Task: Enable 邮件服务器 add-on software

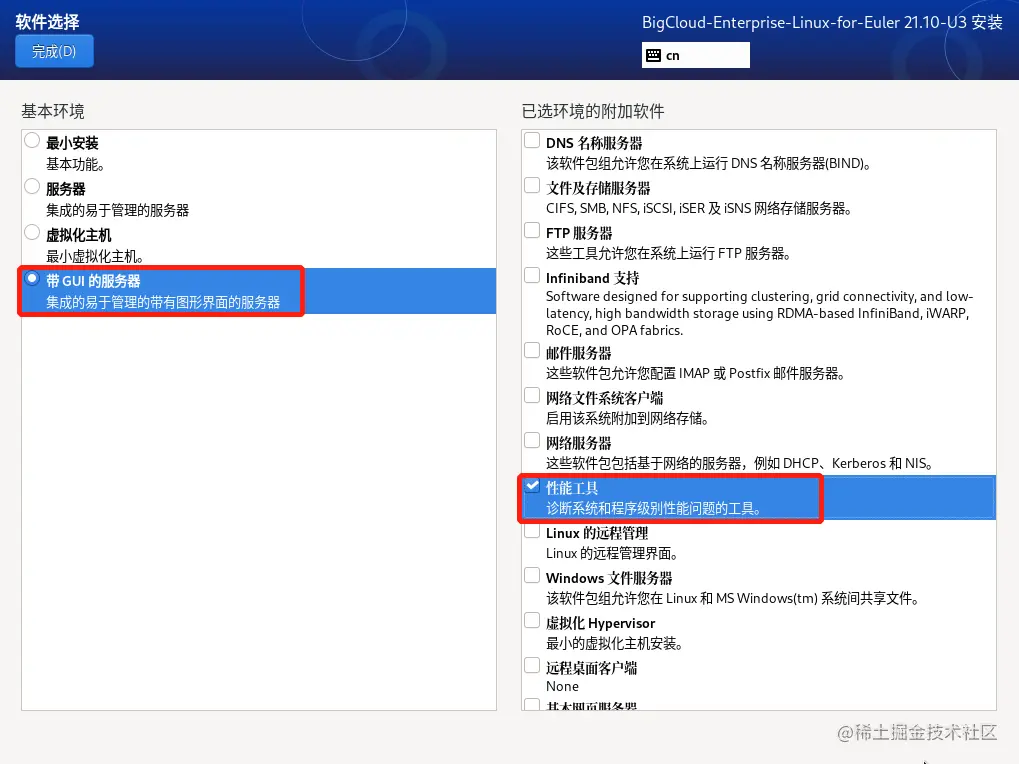Action: click(531, 352)
